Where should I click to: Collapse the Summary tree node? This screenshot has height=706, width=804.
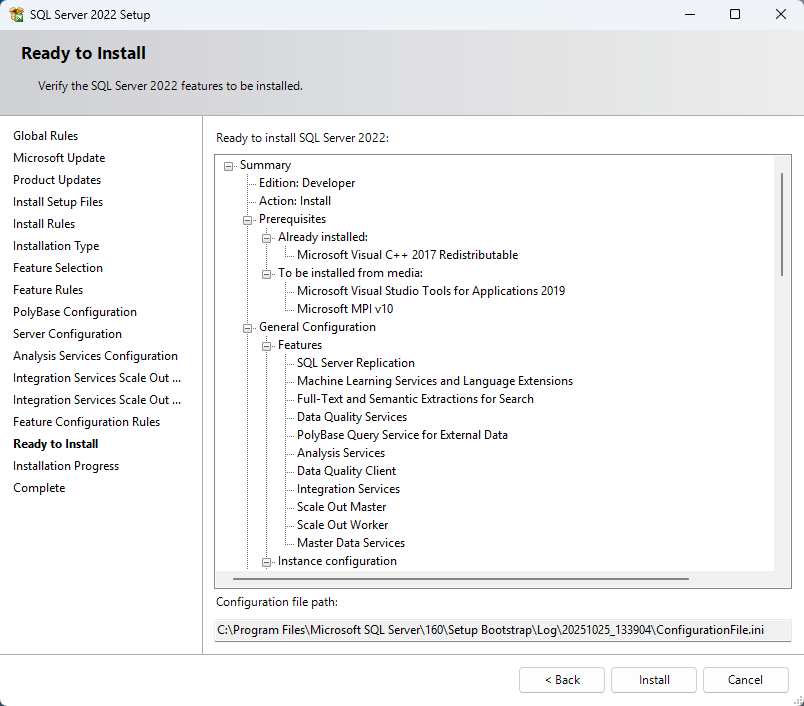(x=228, y=166)
